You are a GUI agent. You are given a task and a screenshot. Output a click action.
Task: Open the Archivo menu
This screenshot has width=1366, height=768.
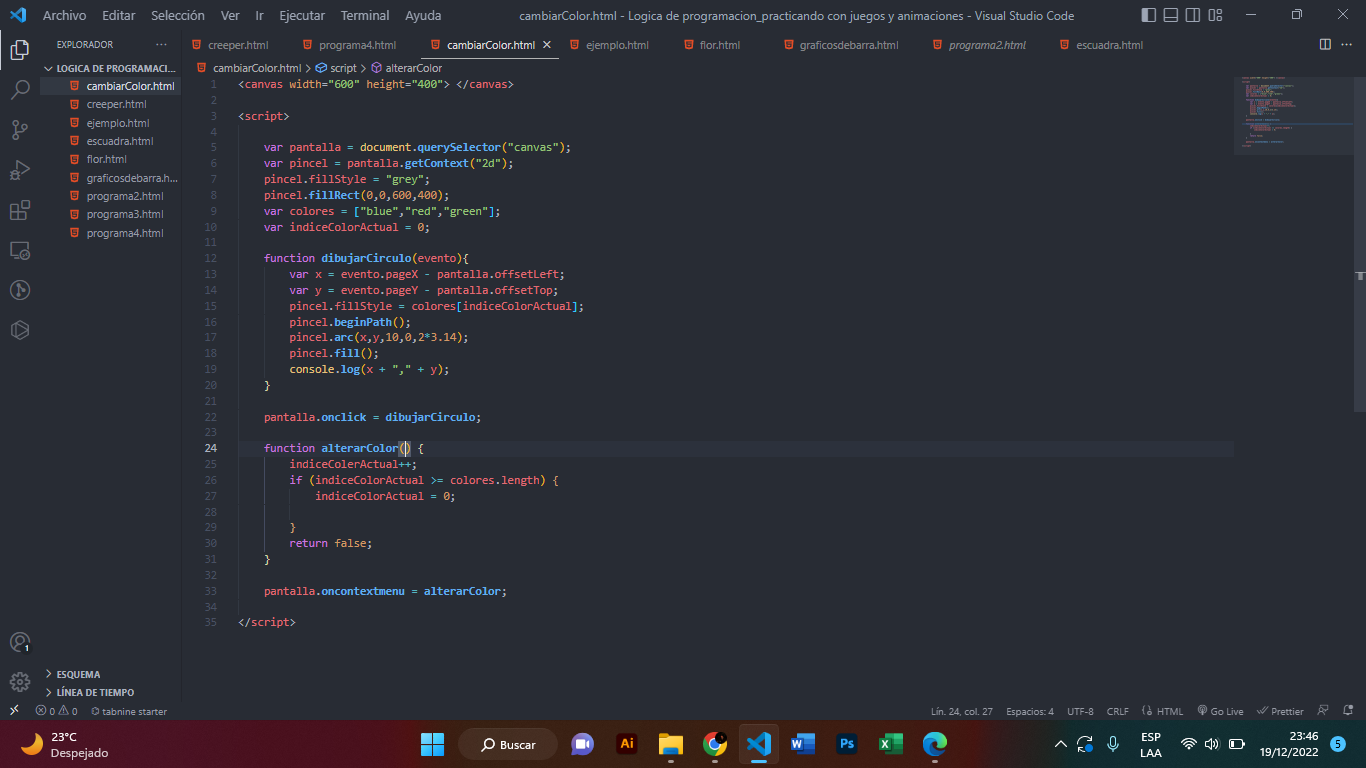[64, 15]
